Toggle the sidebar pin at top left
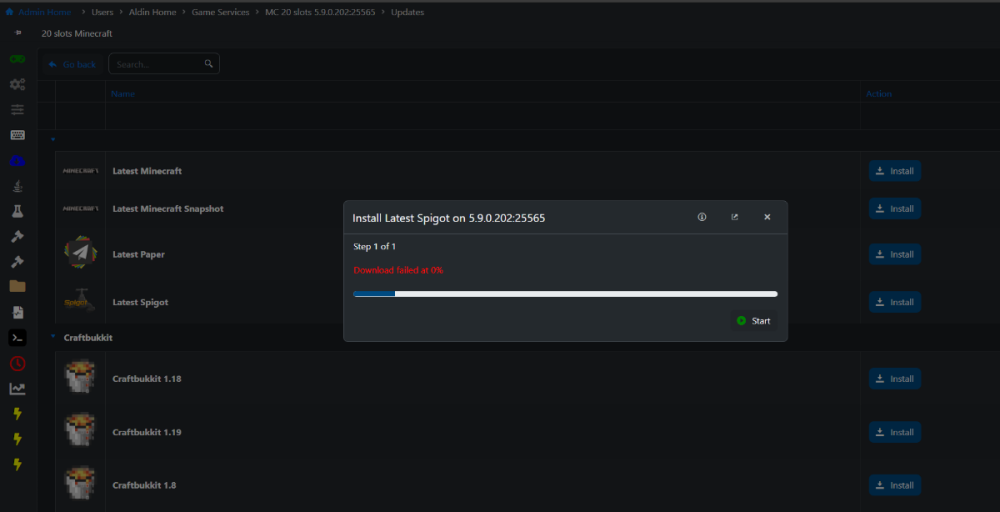Viewport: 1000px width, 512px height. point(18,33)
